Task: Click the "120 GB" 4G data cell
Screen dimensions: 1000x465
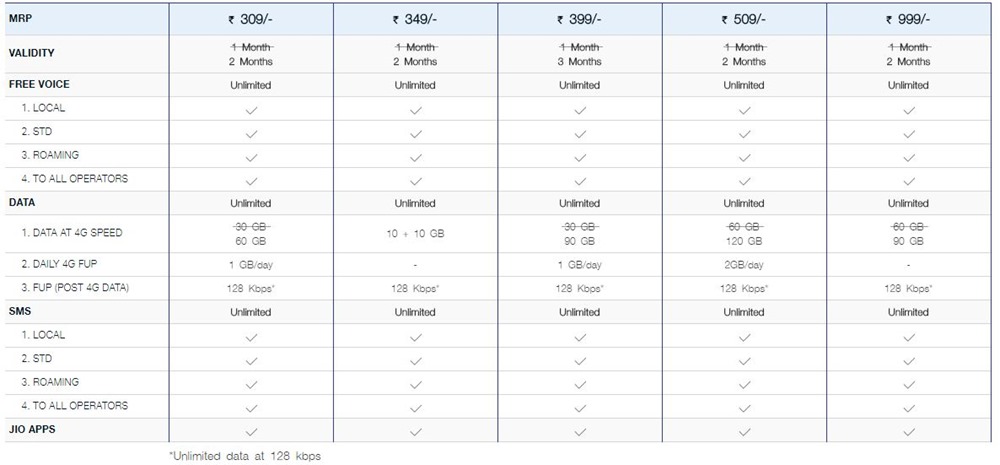Action: 744,242
